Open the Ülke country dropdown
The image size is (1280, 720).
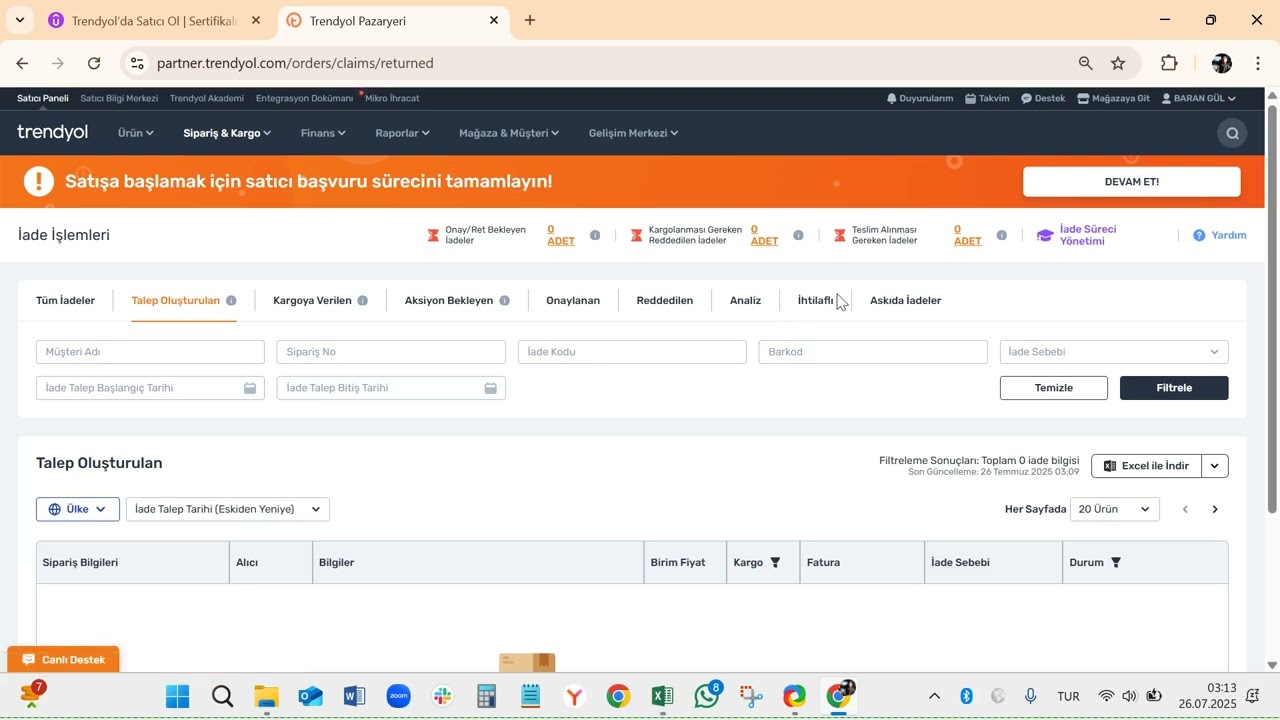(x=78, y=510)
